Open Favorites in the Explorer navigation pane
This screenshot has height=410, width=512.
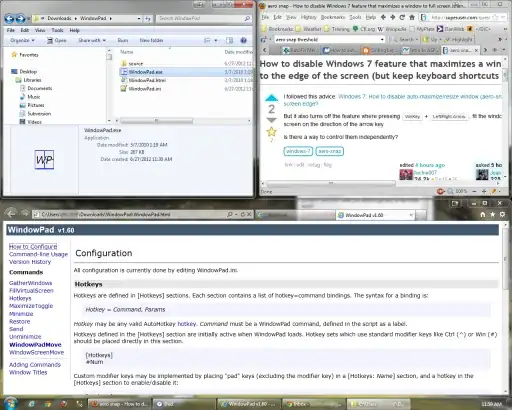[29, 55]
